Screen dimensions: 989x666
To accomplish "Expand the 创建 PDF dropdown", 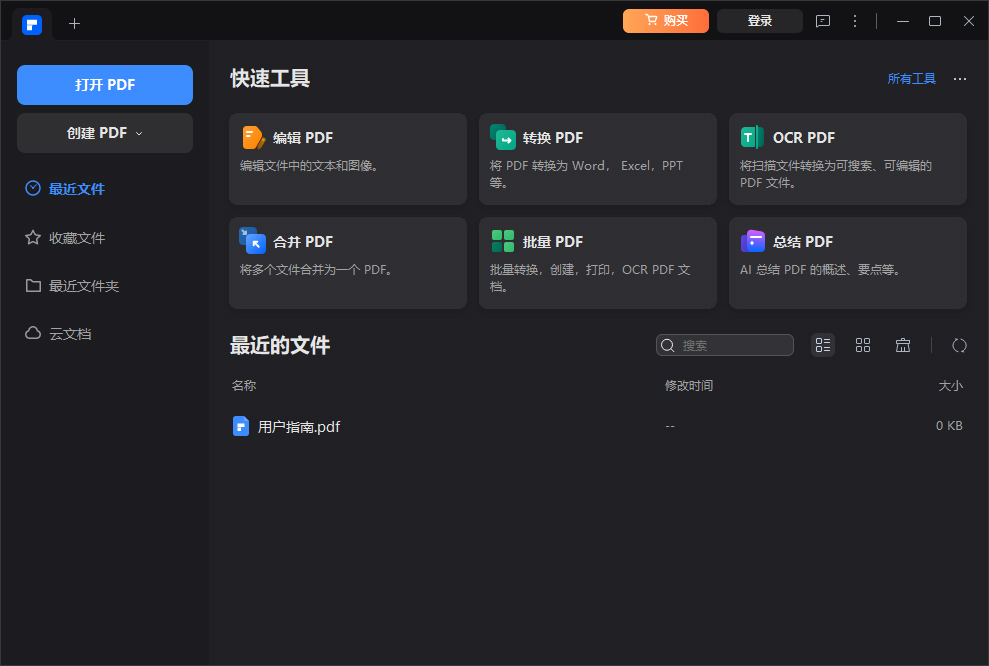I will (104, 132).
